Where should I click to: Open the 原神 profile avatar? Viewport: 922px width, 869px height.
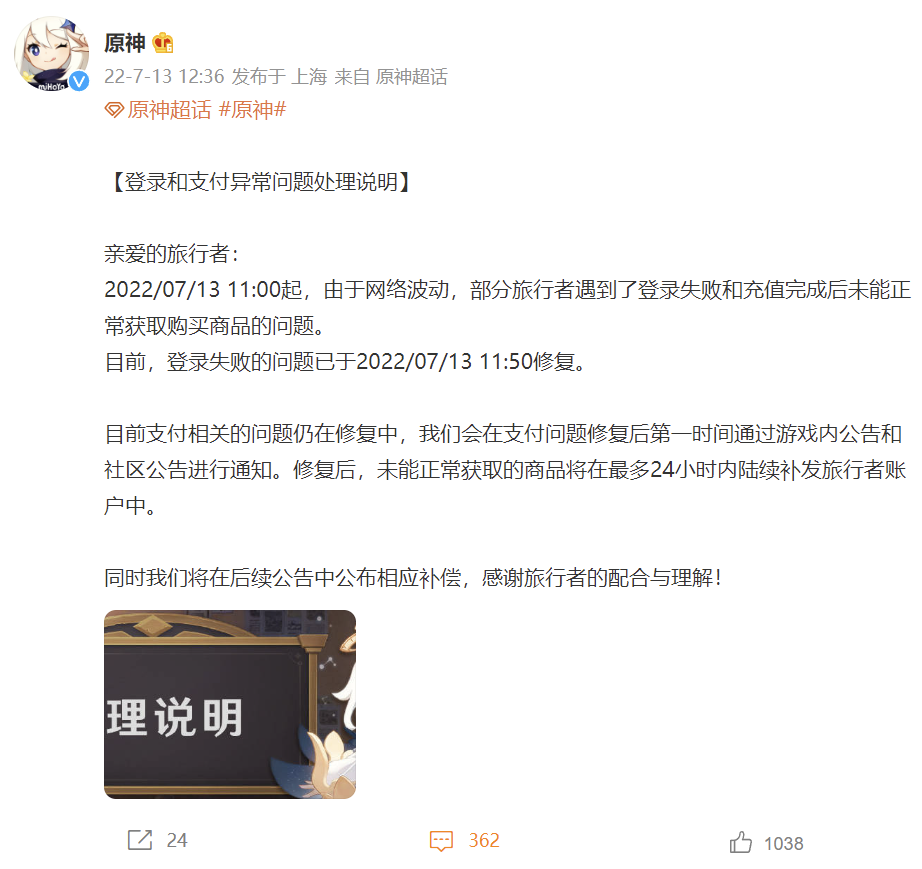52,54
